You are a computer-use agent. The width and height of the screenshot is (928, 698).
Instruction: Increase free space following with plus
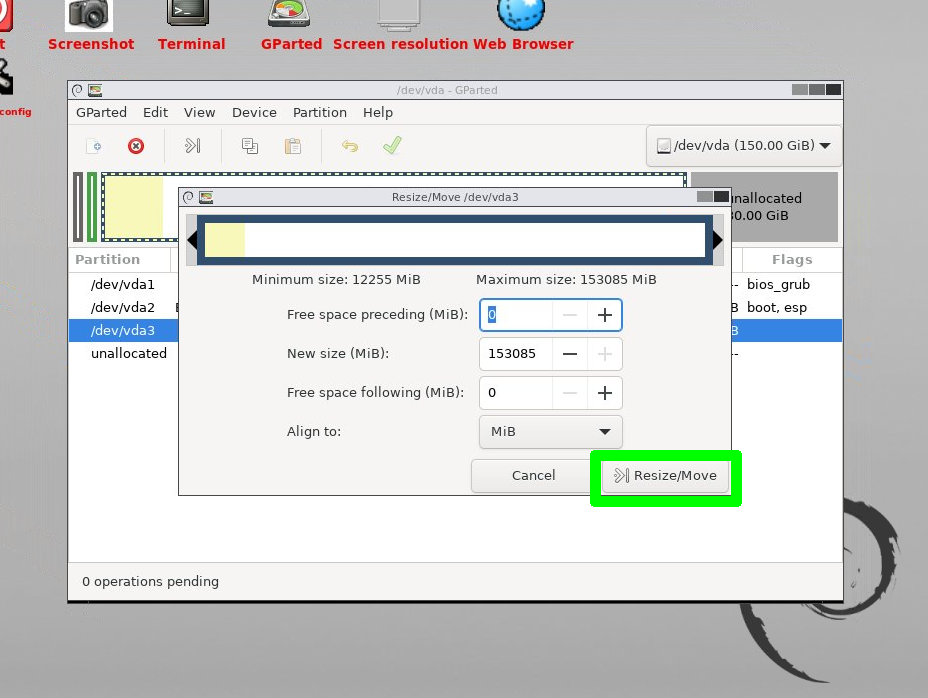604,393
